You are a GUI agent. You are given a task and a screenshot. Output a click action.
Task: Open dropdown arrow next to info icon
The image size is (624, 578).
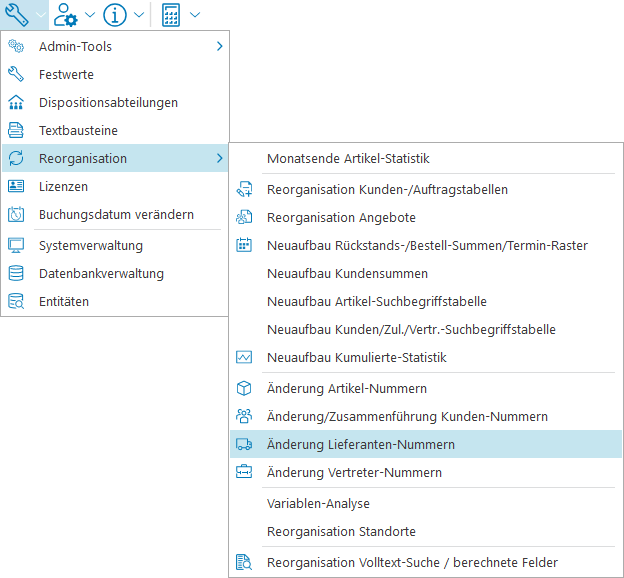pyautogui.click(x=139, y=15)
